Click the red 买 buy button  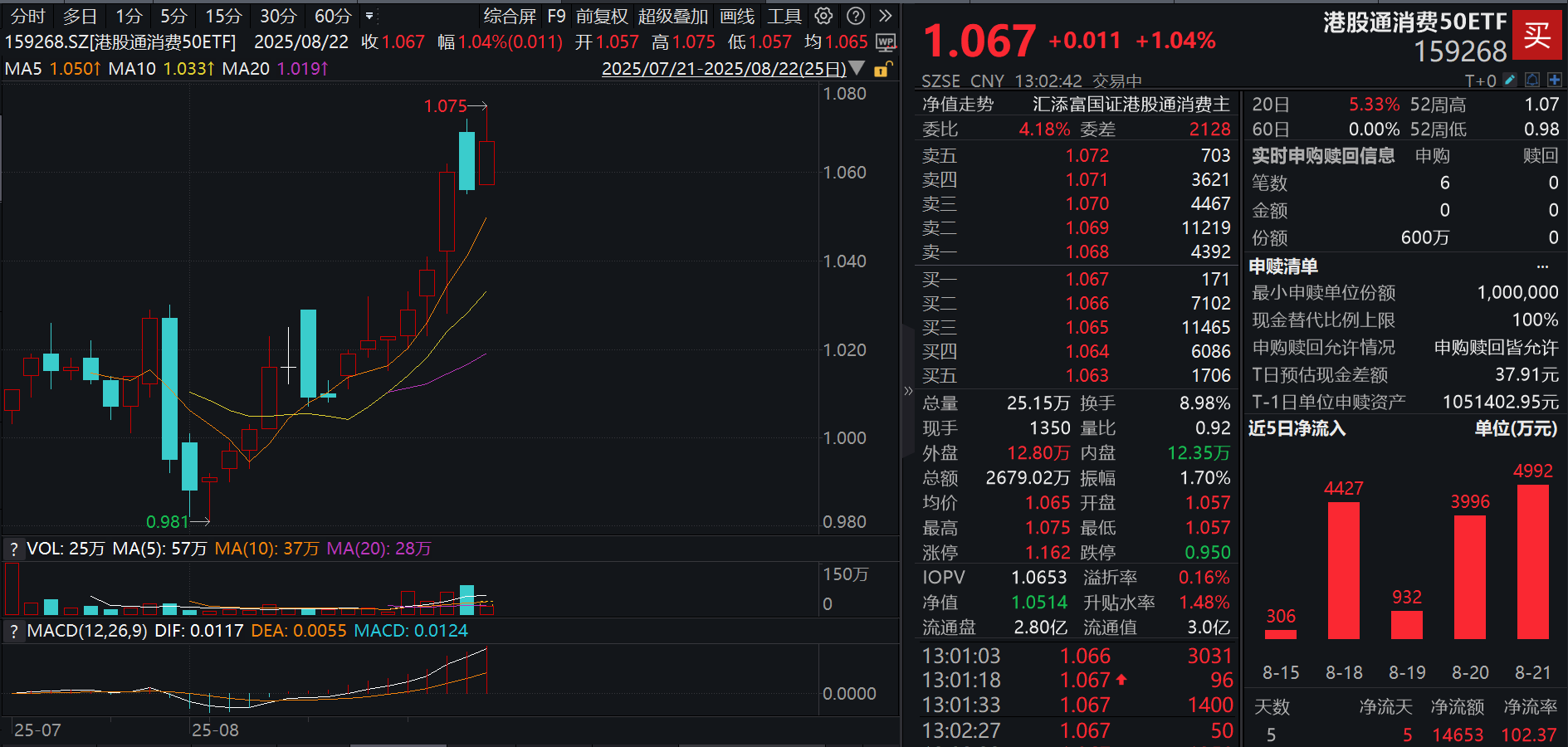pos(1536,35)
